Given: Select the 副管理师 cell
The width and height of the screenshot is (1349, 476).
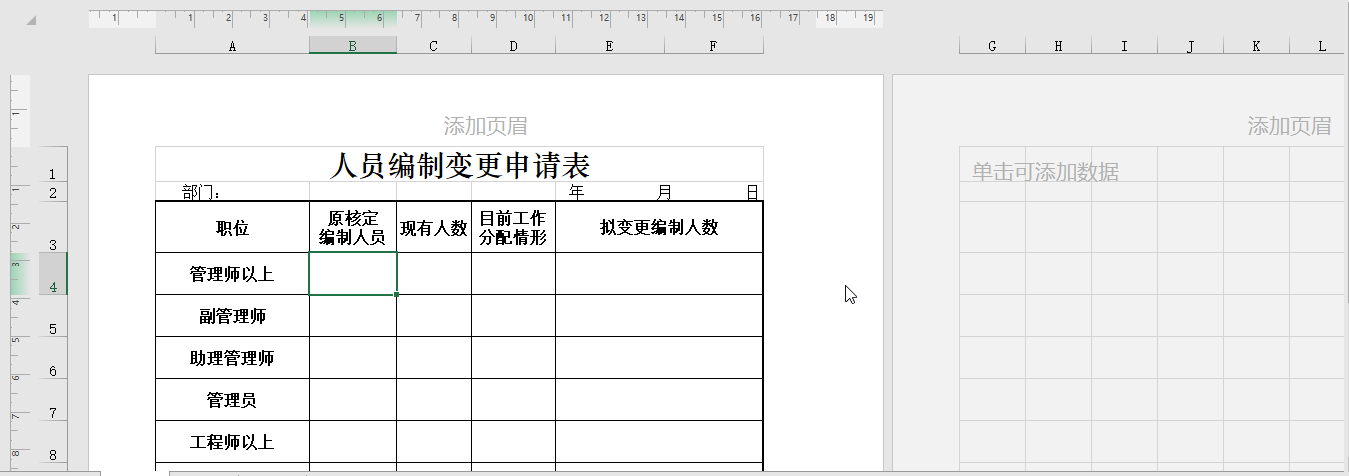Looking at the screenshot, I should tap(232, 316).
